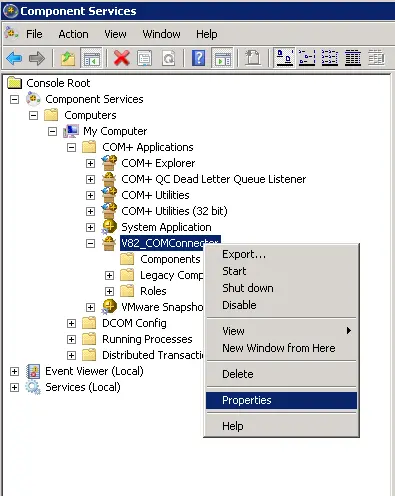Image resolution: width=395 pixels, height=496 pixels.
Task: Open the File menu
Action: click(x=34, y=34)
